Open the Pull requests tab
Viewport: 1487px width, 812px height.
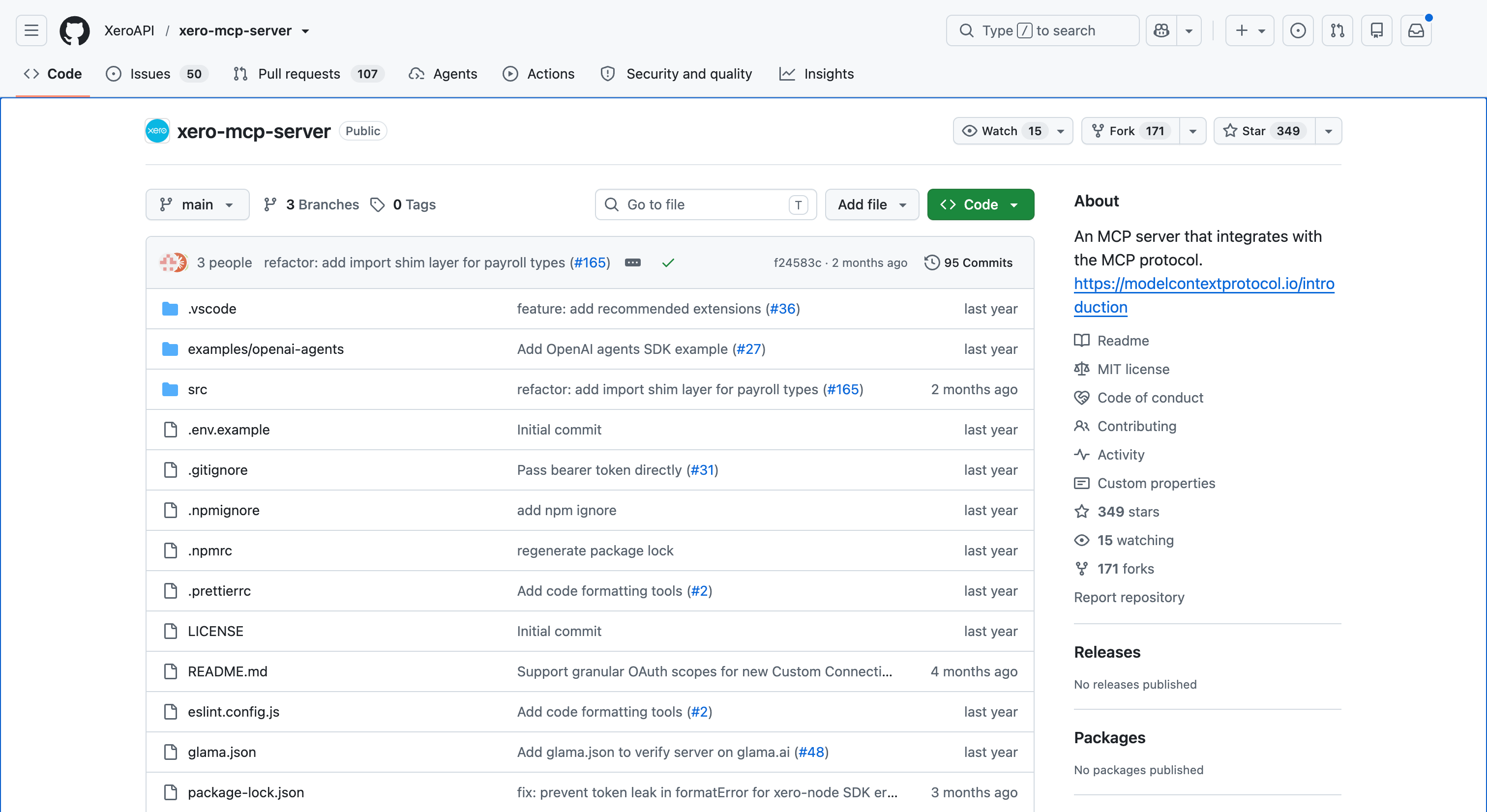tap(308, 74)
